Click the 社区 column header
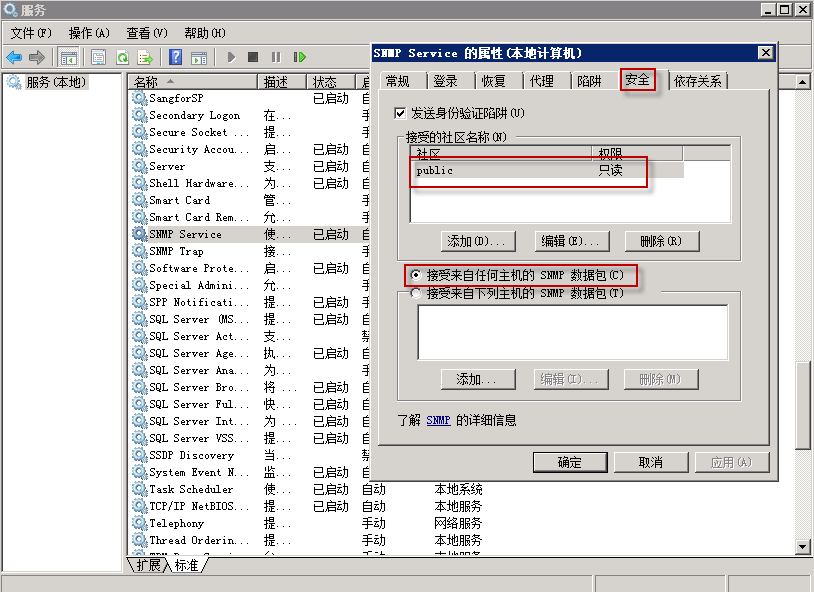Image resolution: width=814 pixels, height=592 pixels. pos(500,153)
